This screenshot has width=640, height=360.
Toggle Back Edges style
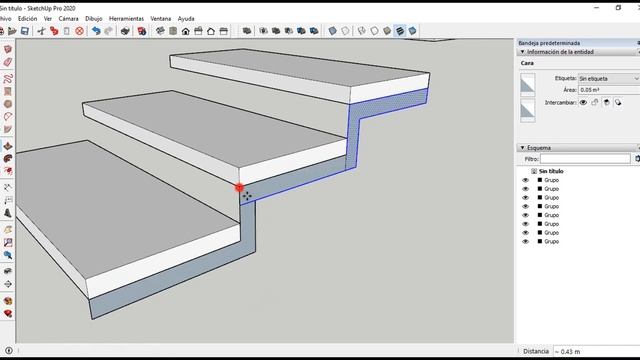pyautogui.click(x=345, y=31)
